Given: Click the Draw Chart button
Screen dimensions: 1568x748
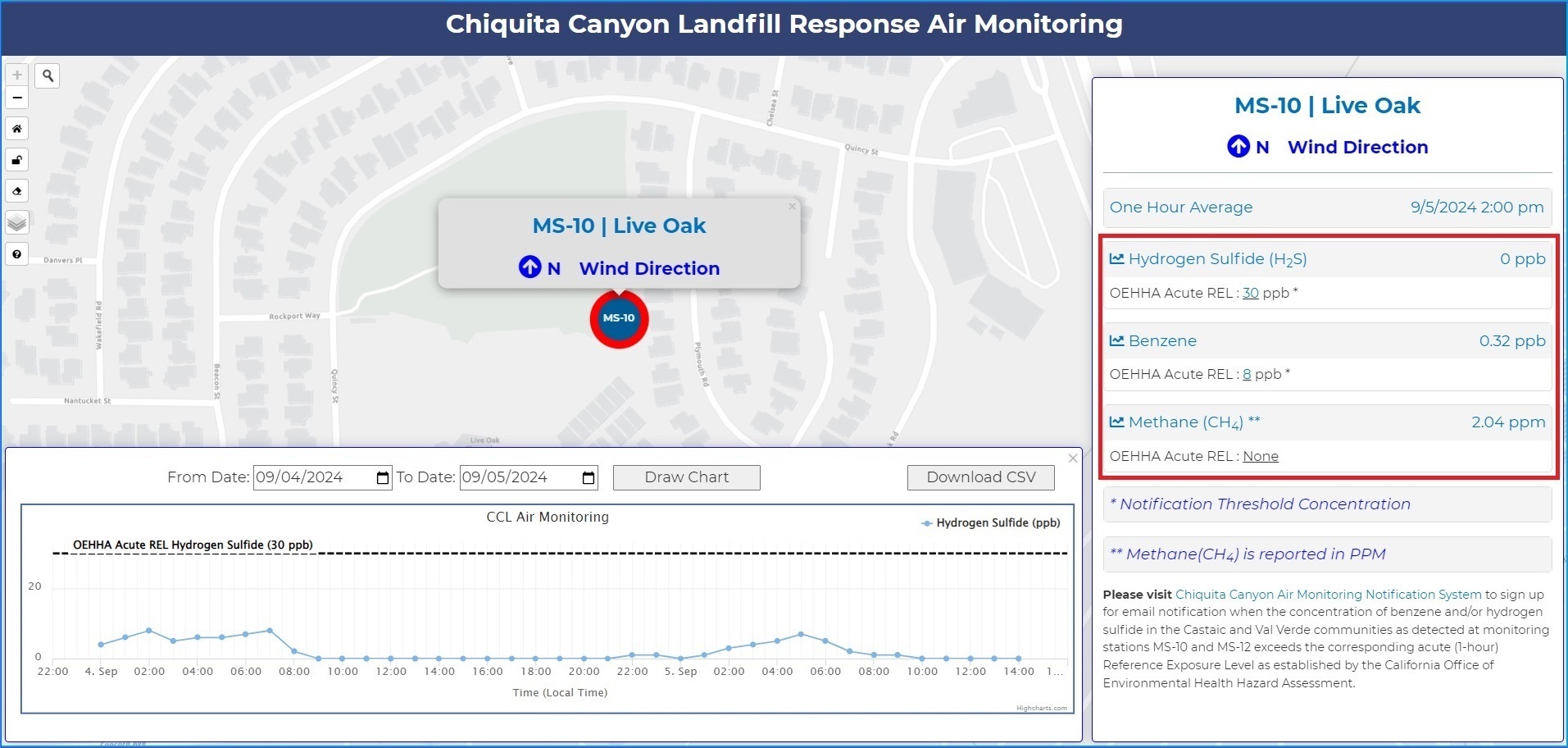Looking at the screenshot, I should [687, 477].
